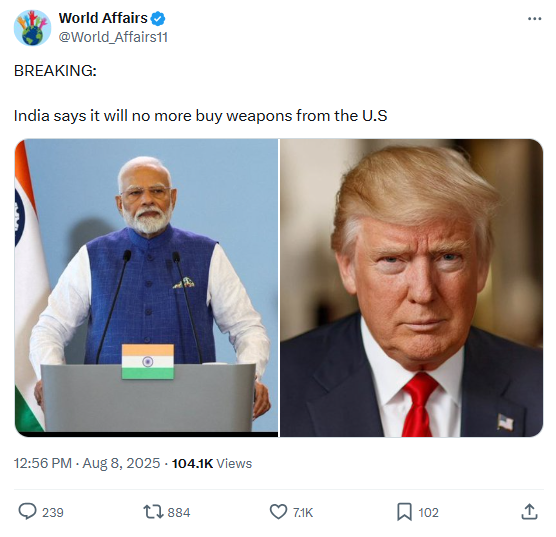This screenshot has height=537, width=556.
Task: Click the 884 reposts count
Action: point(179,513)
